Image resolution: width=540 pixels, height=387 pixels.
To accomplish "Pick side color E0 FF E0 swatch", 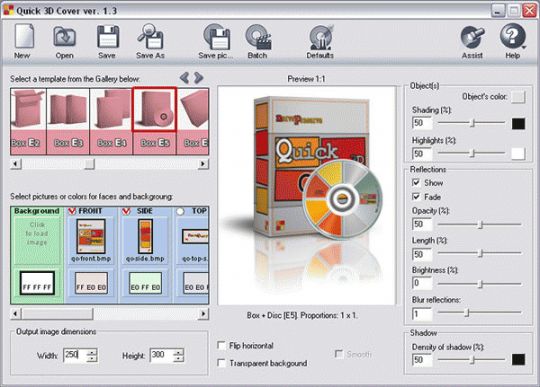I will [x=145, y=283].
